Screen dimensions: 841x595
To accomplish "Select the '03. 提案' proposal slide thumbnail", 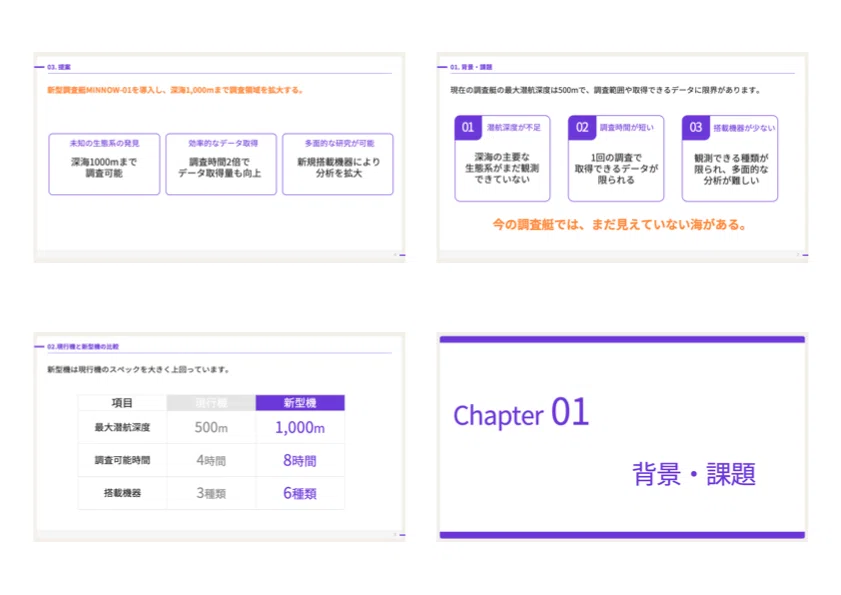I will [x=219, y=157].
